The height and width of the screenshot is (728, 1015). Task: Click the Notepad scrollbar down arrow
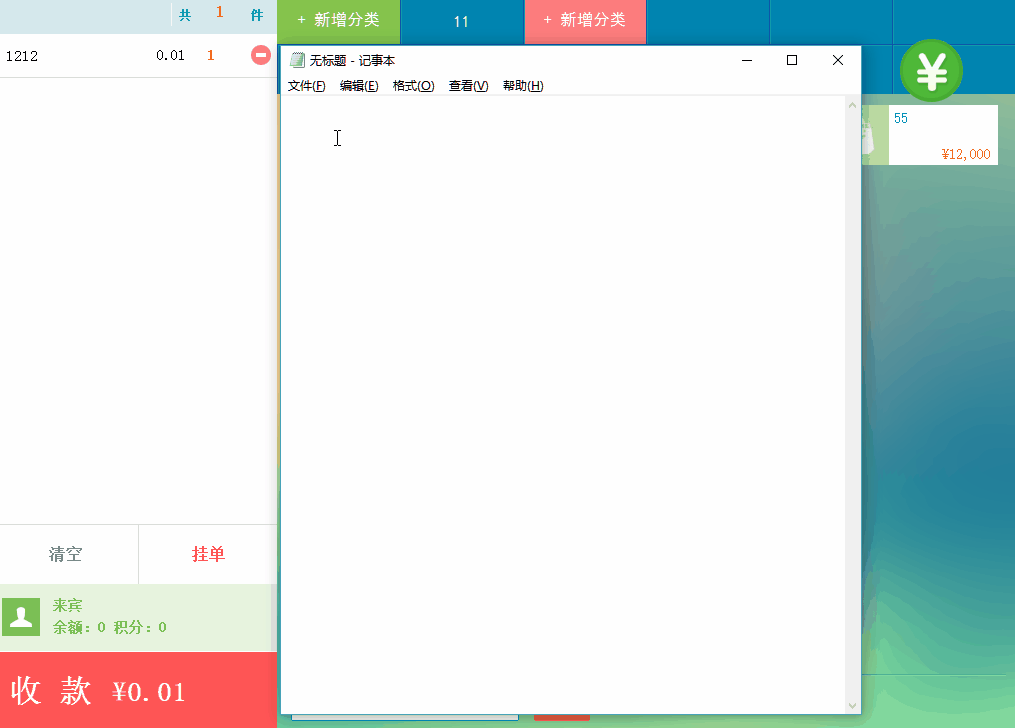853,705
